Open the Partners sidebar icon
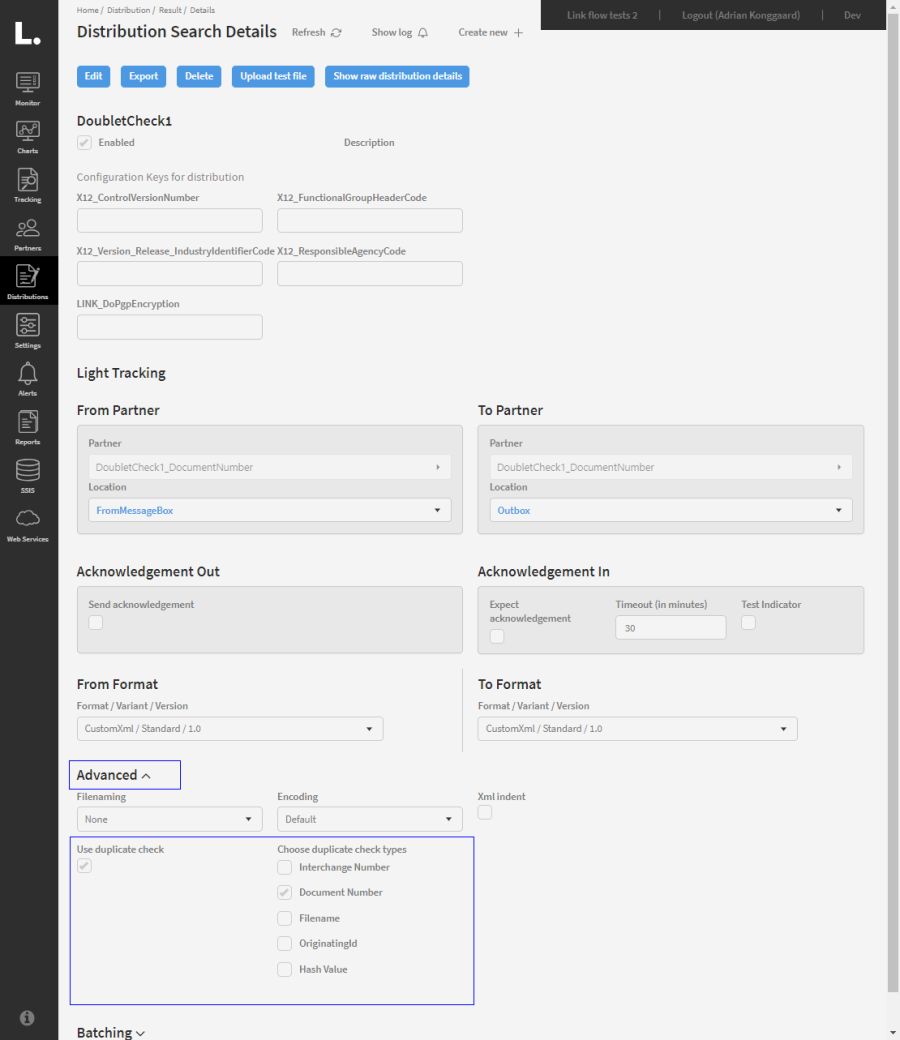Screen dimensions: 900x1040 click(28, 231)
